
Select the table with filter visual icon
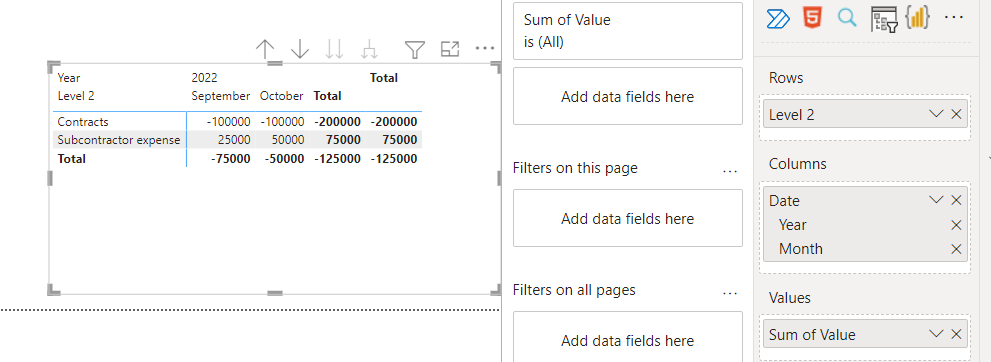tap(884, 19)
